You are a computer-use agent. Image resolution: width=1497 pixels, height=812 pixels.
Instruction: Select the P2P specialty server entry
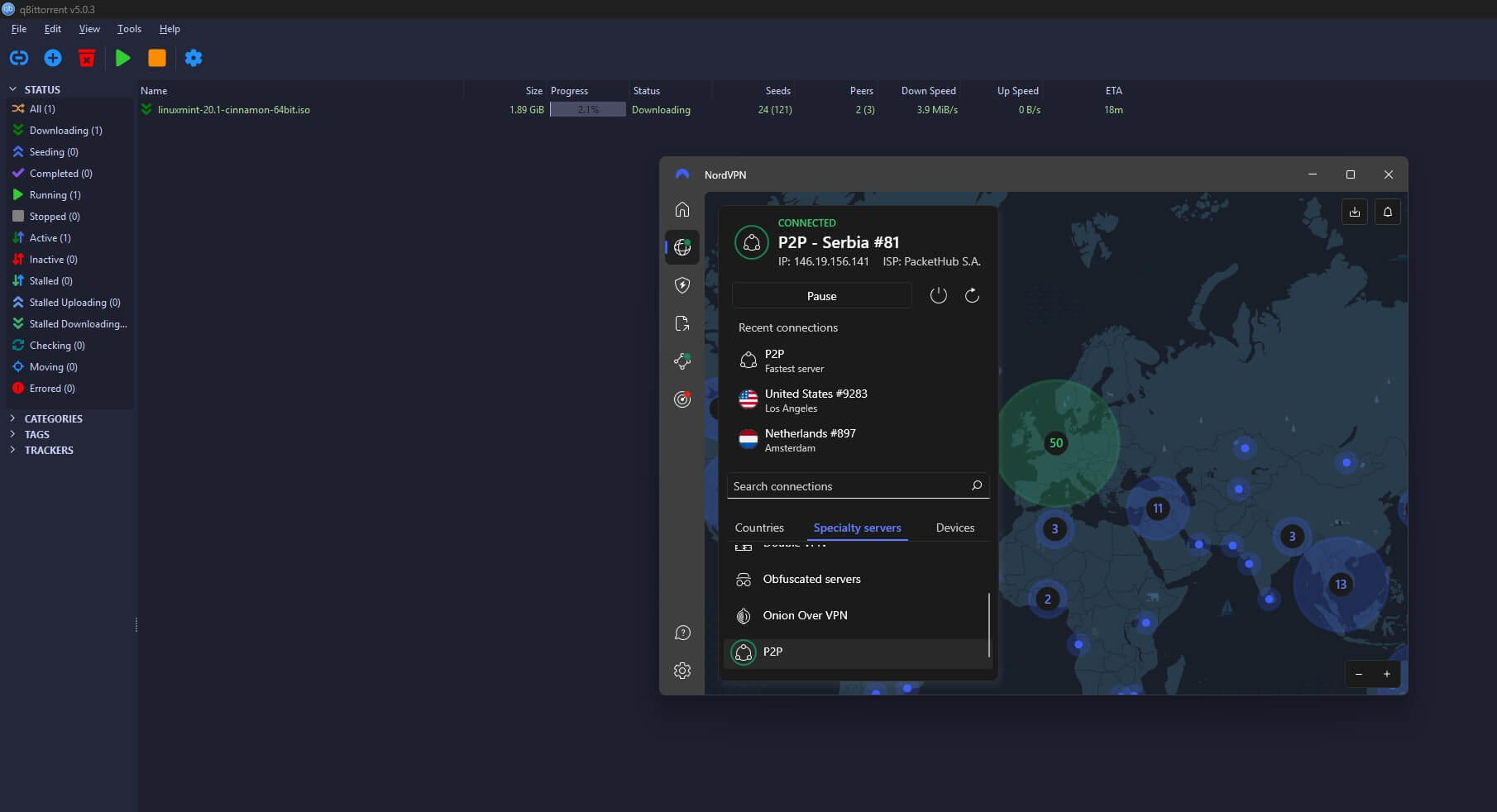[x=857, y=652]
